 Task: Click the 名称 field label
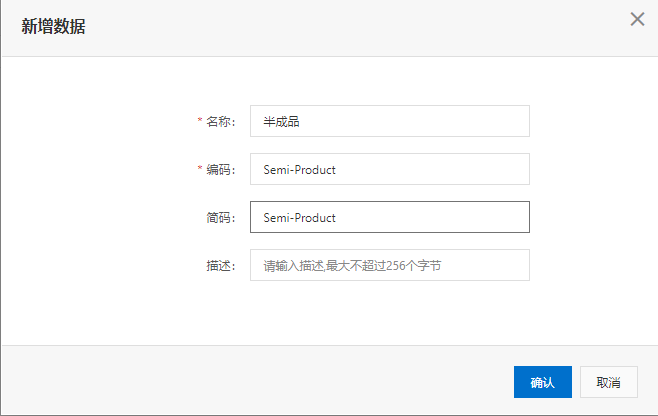[x=221, y=122]
